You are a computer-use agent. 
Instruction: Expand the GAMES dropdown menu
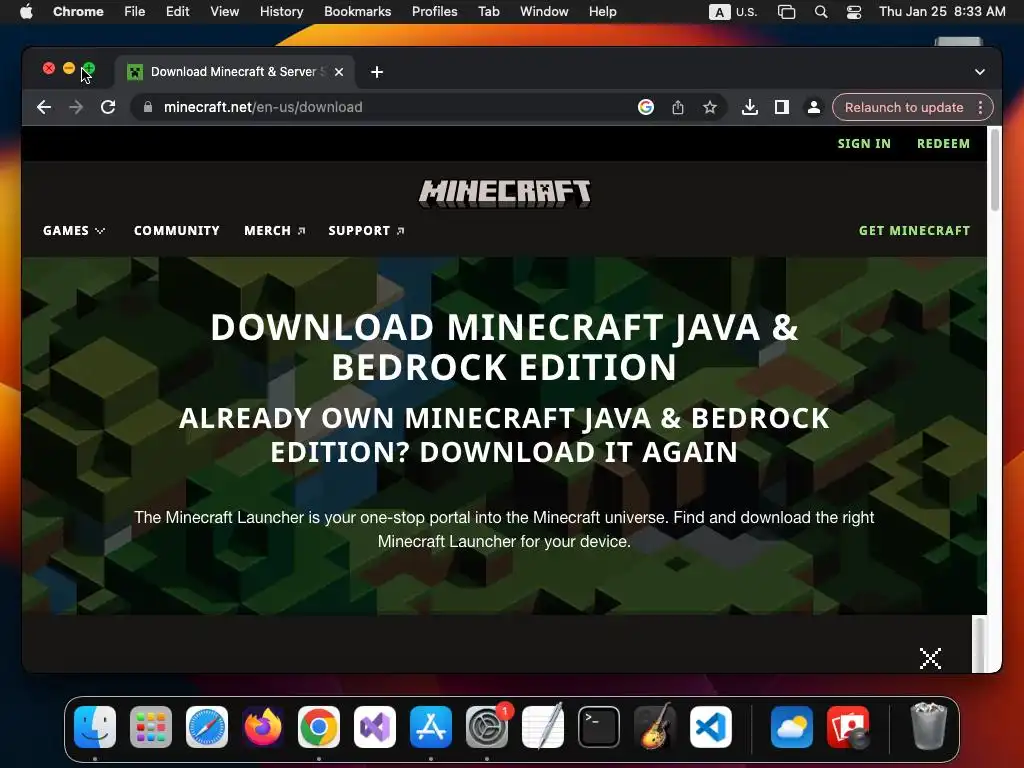click(x=74, y=231)
